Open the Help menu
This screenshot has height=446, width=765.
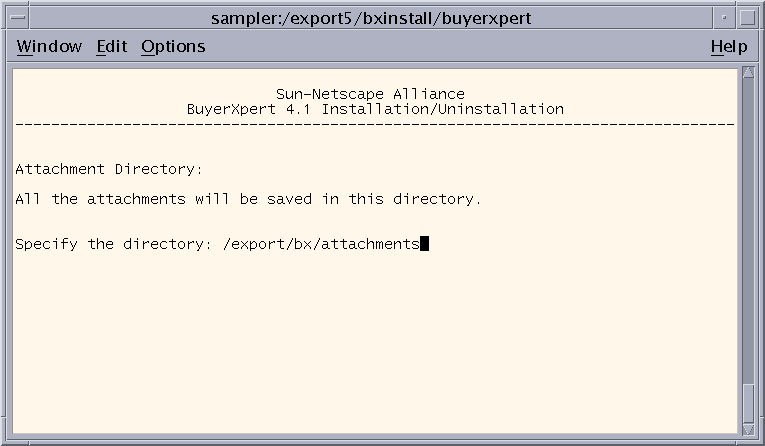(x=729, y=47)
